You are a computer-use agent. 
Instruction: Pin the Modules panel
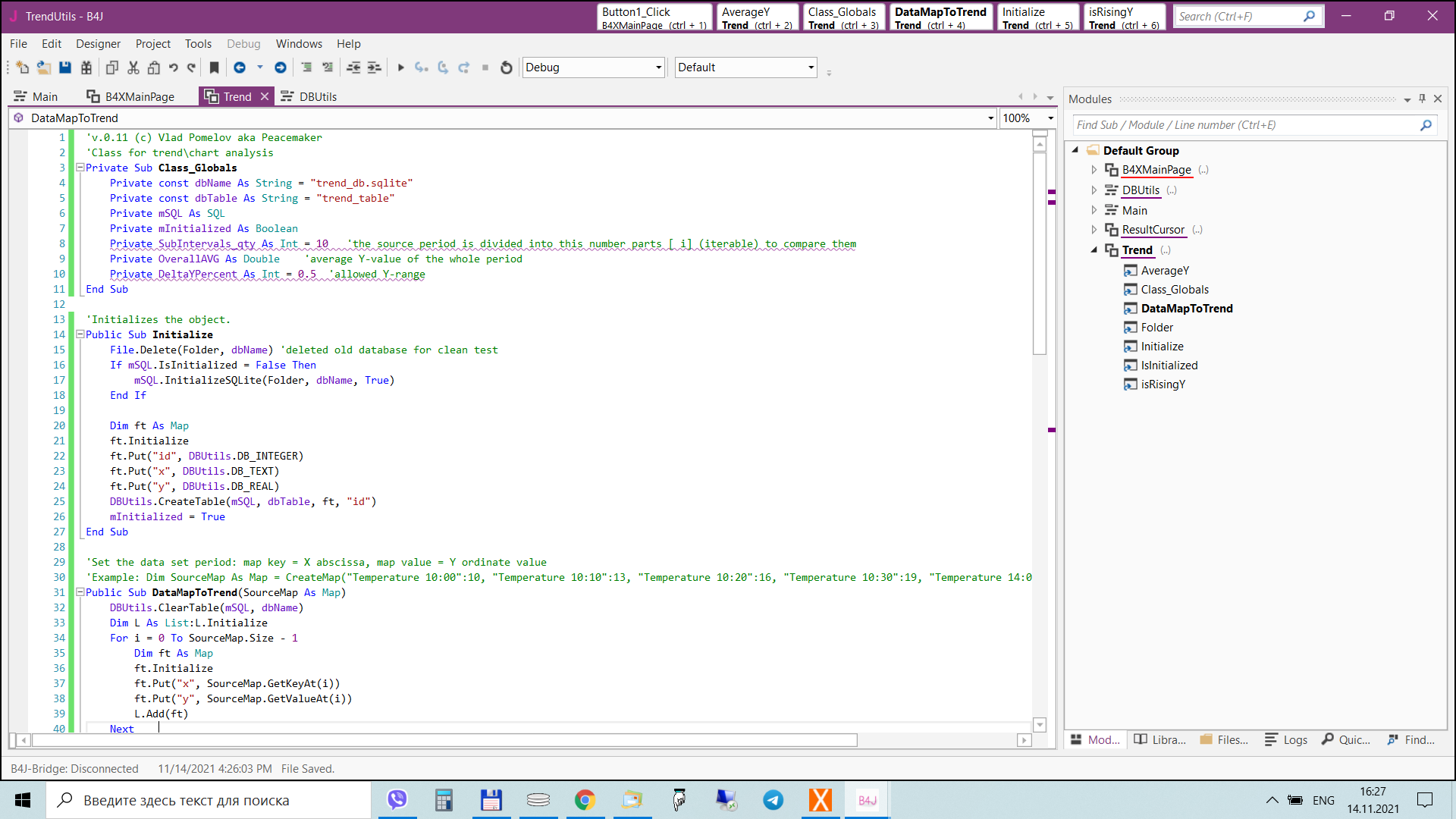pyautogui.click(x=1422, y=99)
